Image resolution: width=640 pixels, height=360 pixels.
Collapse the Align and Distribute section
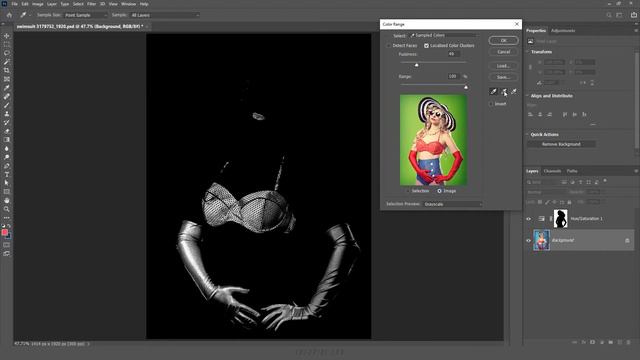coord(527,96)
